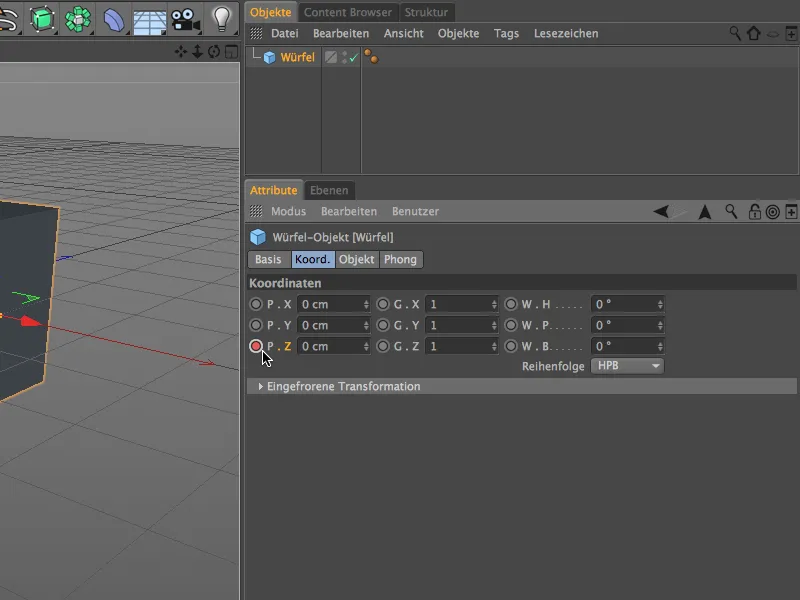This screenshot has width=800, height=600.
Task: Click the P . Z value stepper arrows
Action: click(366, 346)
